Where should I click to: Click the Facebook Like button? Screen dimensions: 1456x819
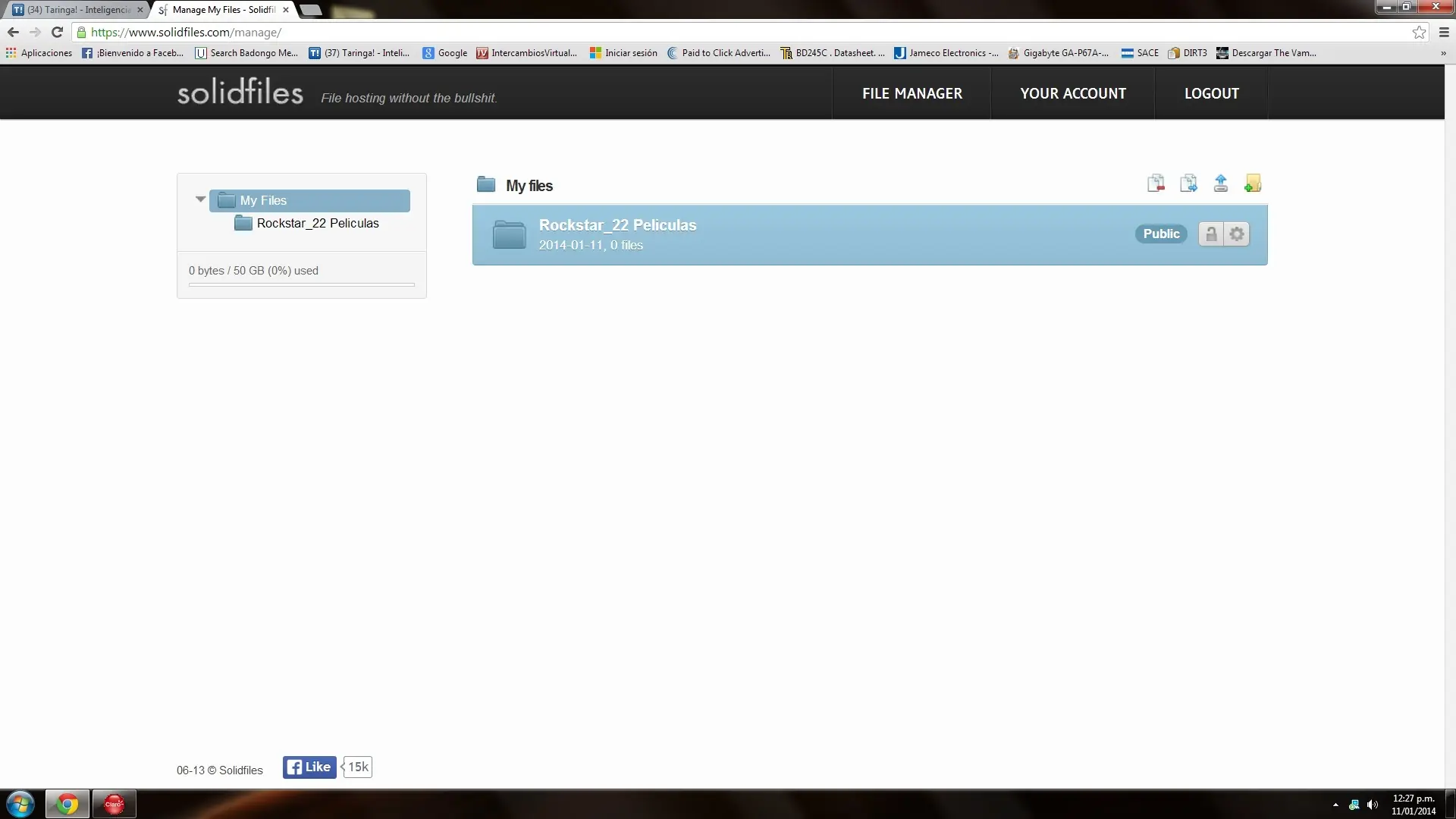(x=309, y=767)
